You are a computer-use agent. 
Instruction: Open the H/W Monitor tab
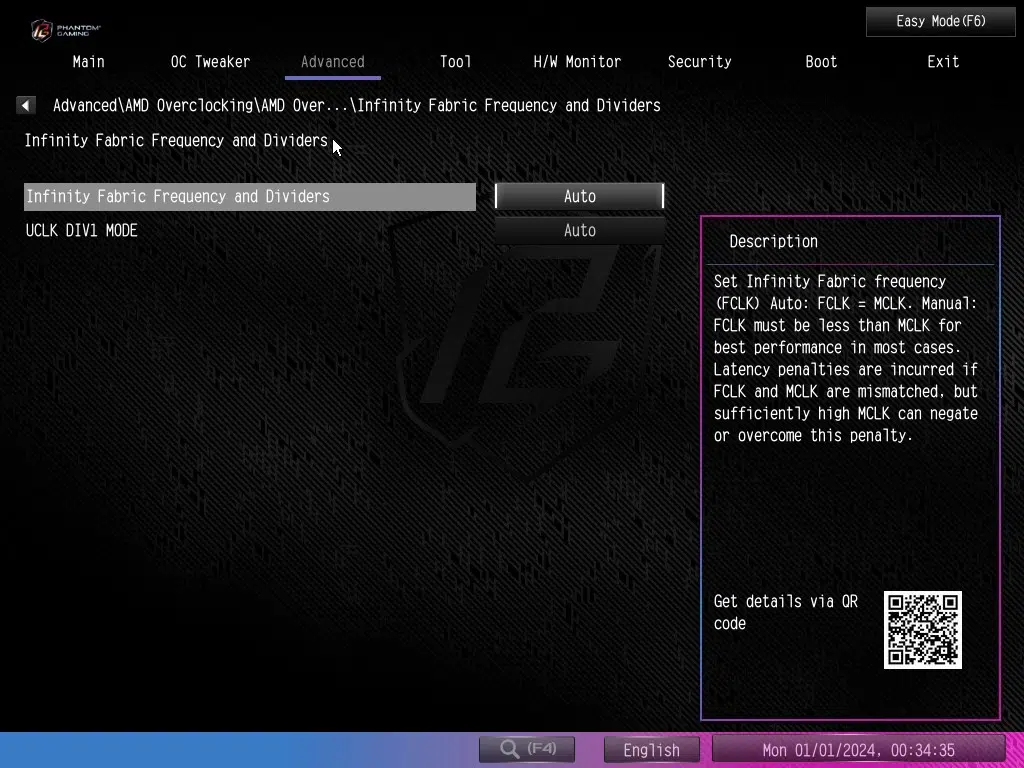[x=577, y=62]
